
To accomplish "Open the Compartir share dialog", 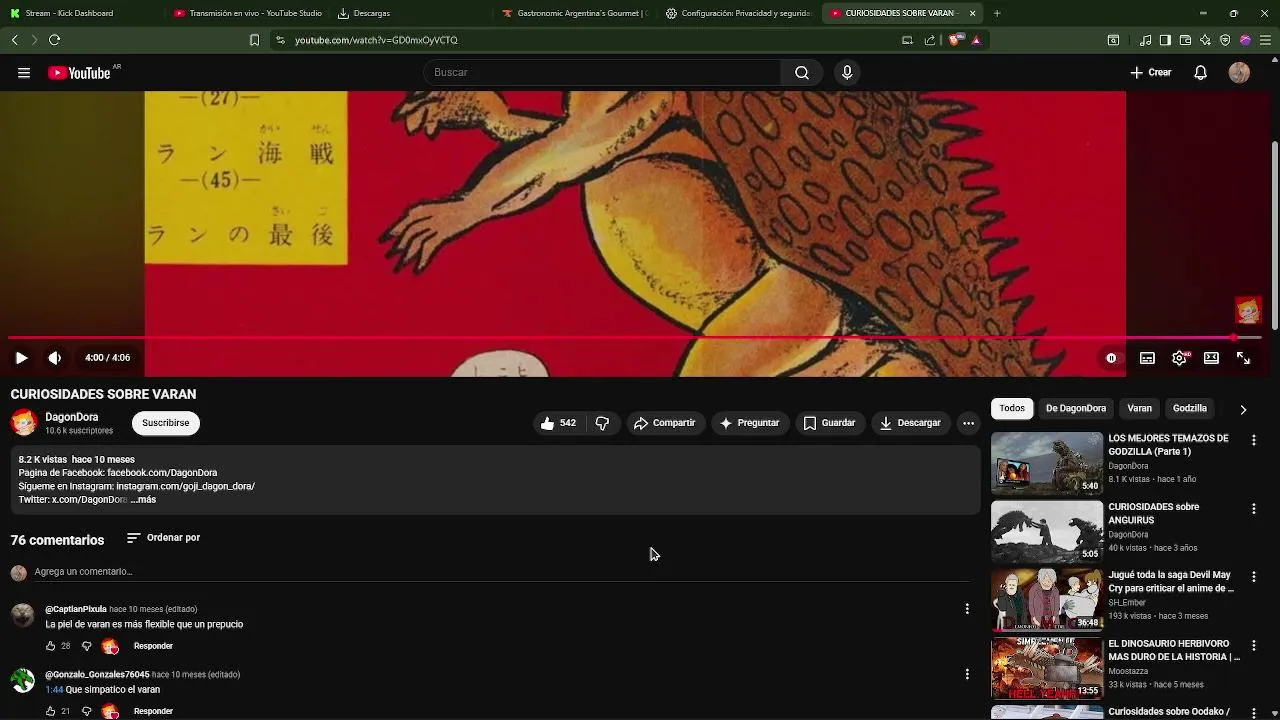I will (x=665, y=423).
